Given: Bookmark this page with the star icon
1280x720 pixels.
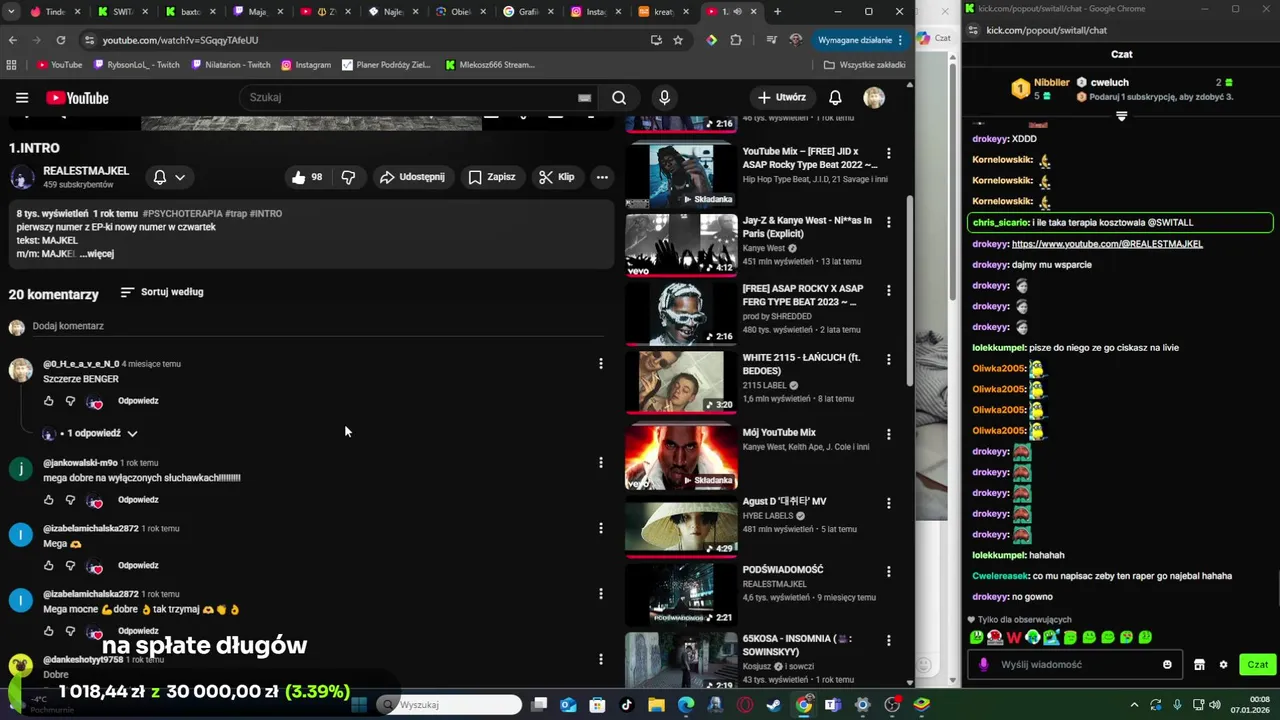Looking at the screenshot, I should point(678,40).
